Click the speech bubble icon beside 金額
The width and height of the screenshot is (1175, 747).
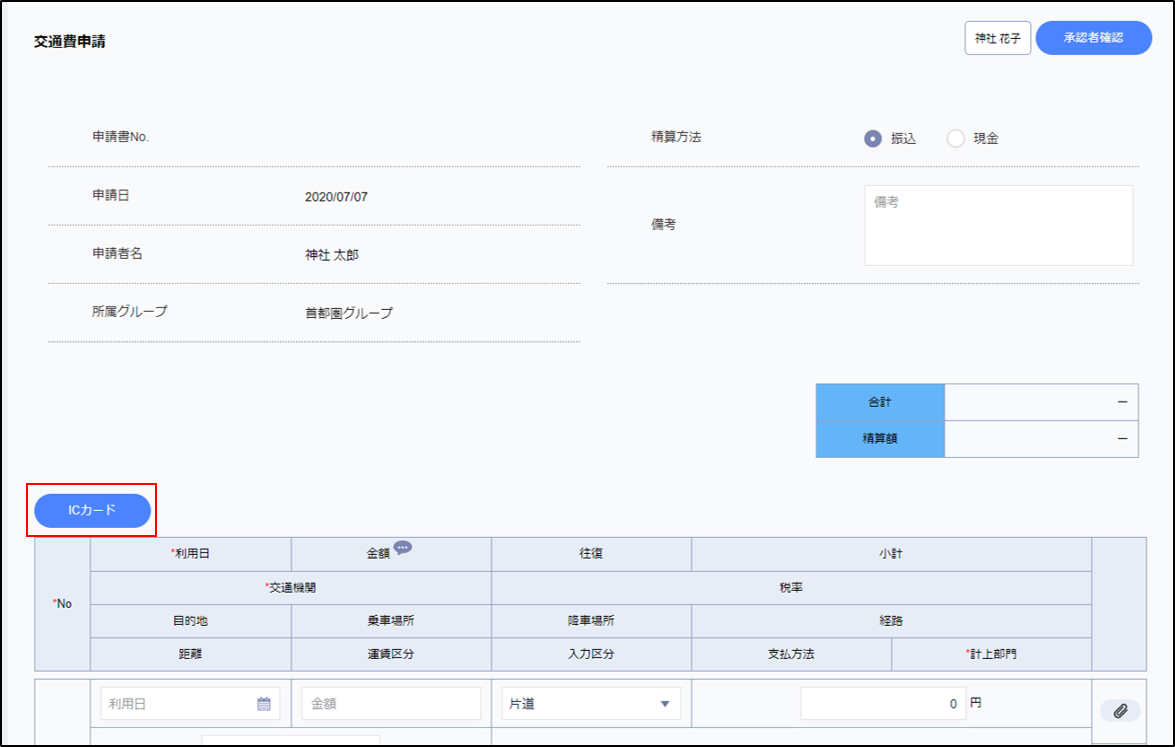pos(402,548)
